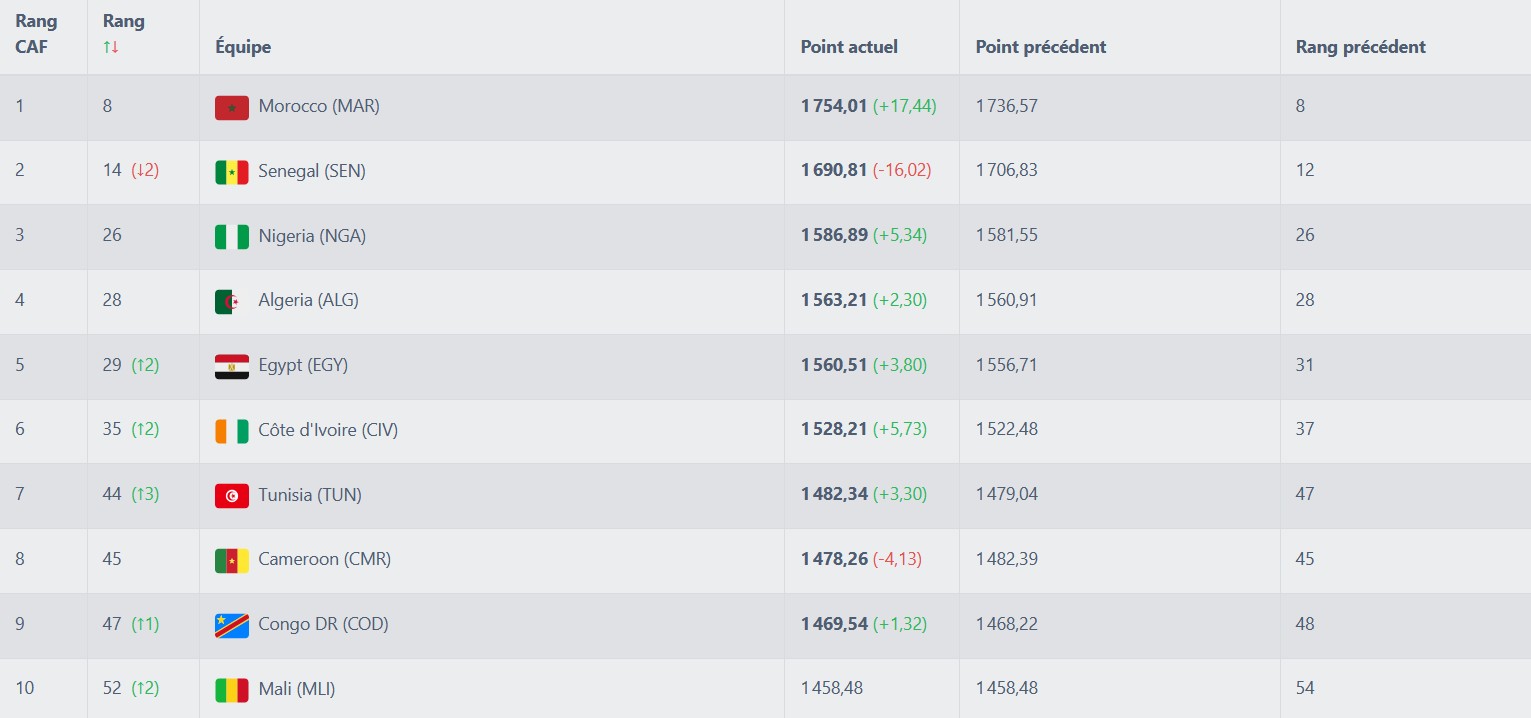Screen dimensions: 1531x718
Task: Select the Congo DR (COD) team name
Action: pyautogui.click(x=323, y=624)
